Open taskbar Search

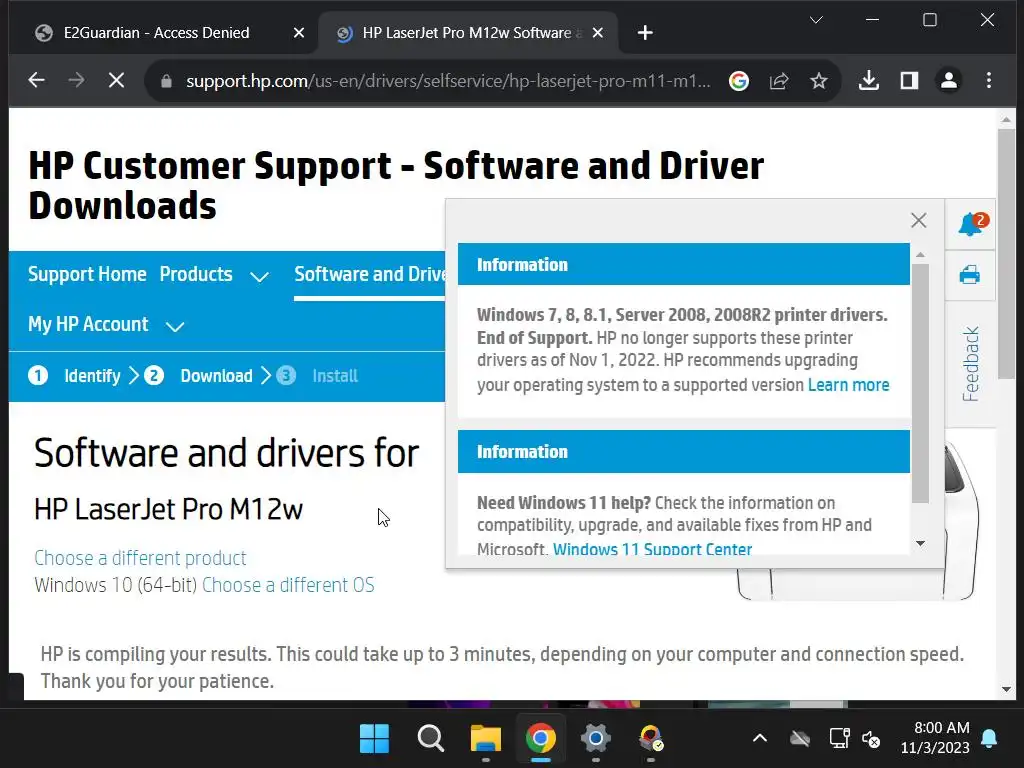pos(430,739)
